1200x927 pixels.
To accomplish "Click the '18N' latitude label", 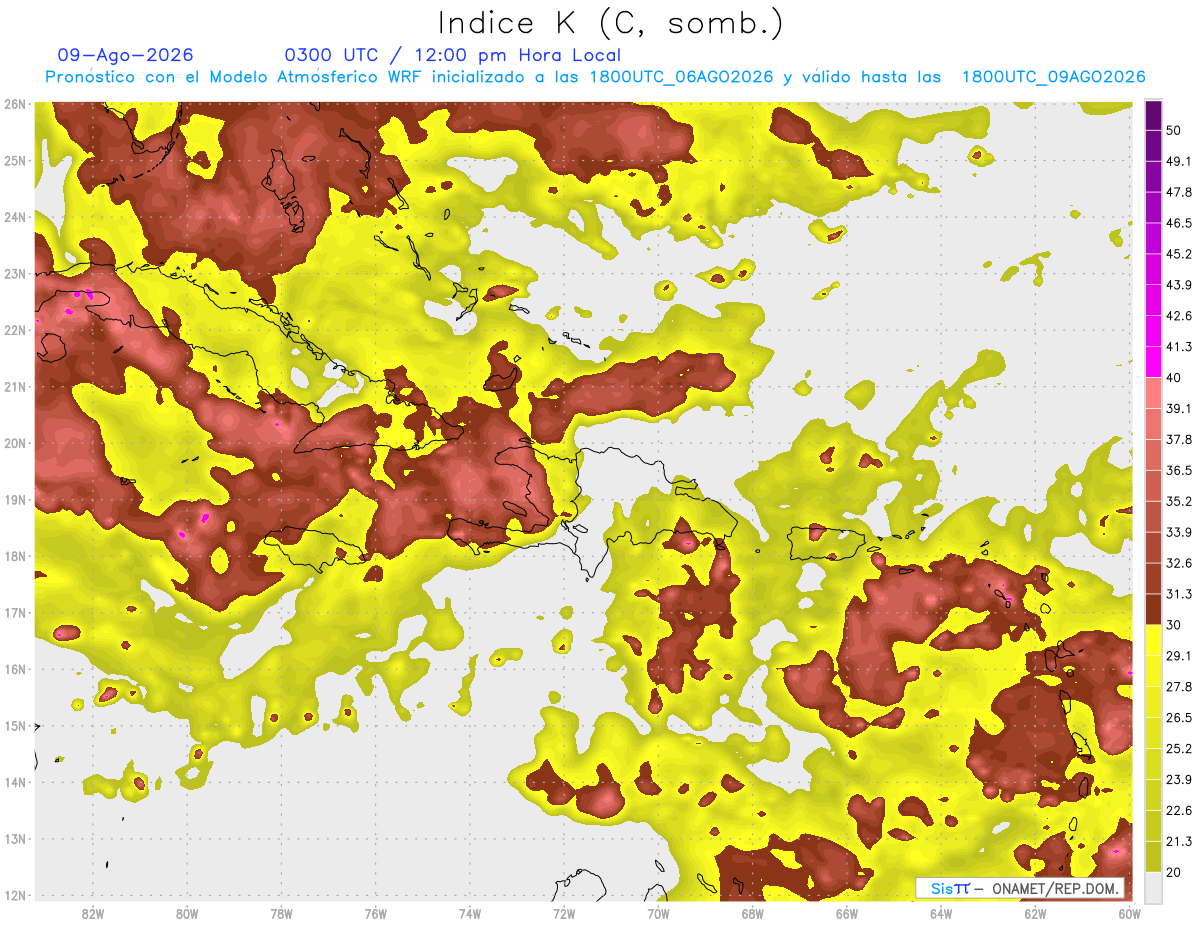I will [x=15, y=556].
